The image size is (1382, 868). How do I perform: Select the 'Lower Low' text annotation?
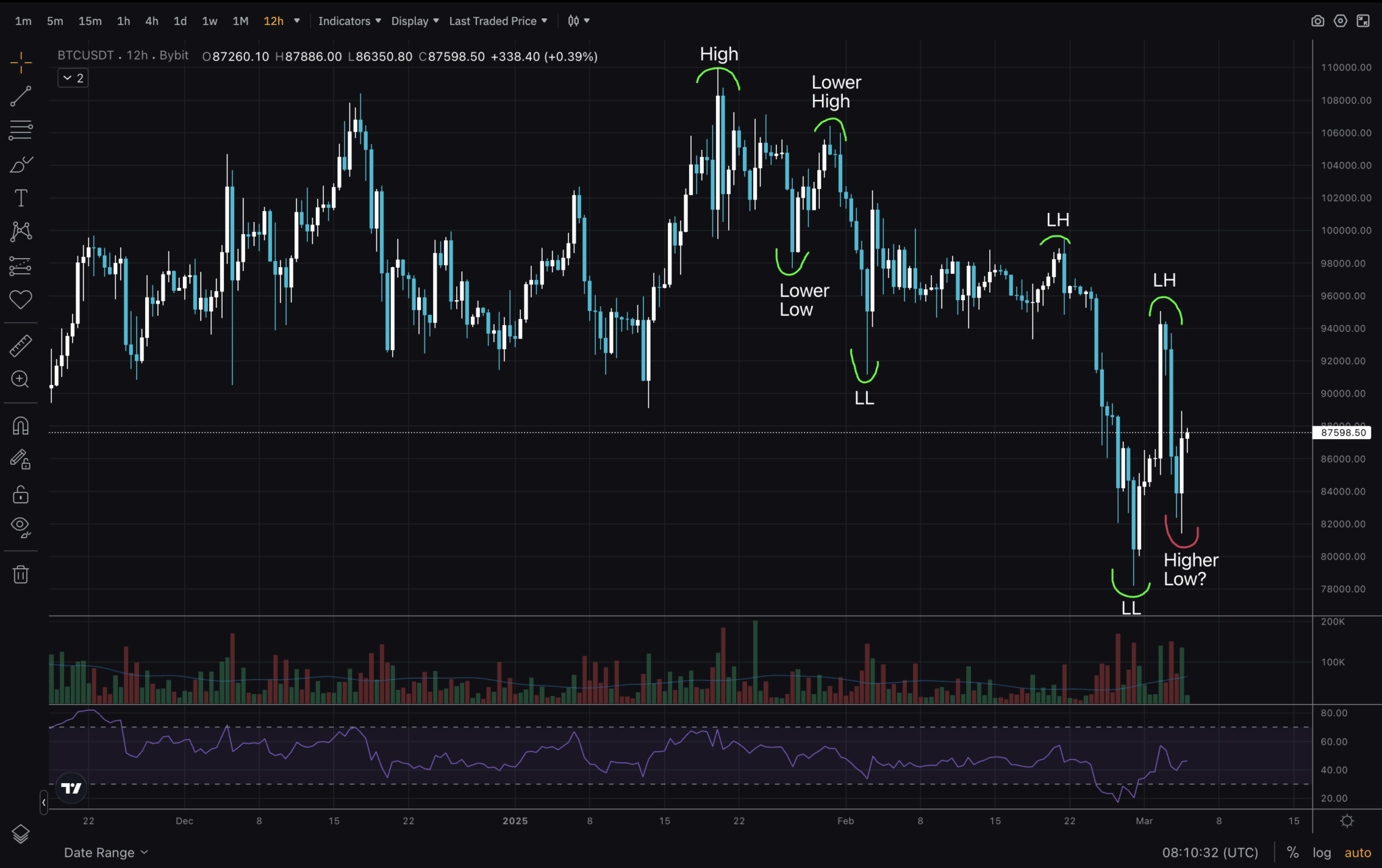point(804,300)
